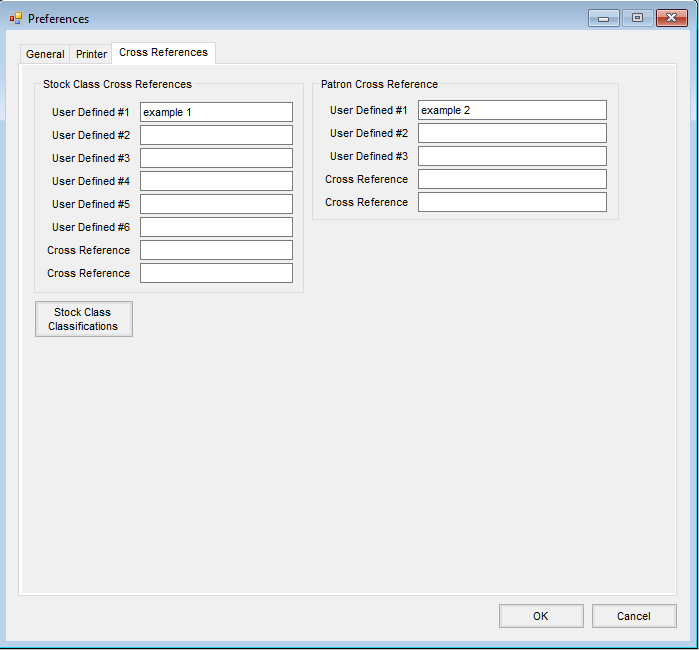Click the Stock Class User Defined #6 label
Screen dimensions: 699x650
91,227
